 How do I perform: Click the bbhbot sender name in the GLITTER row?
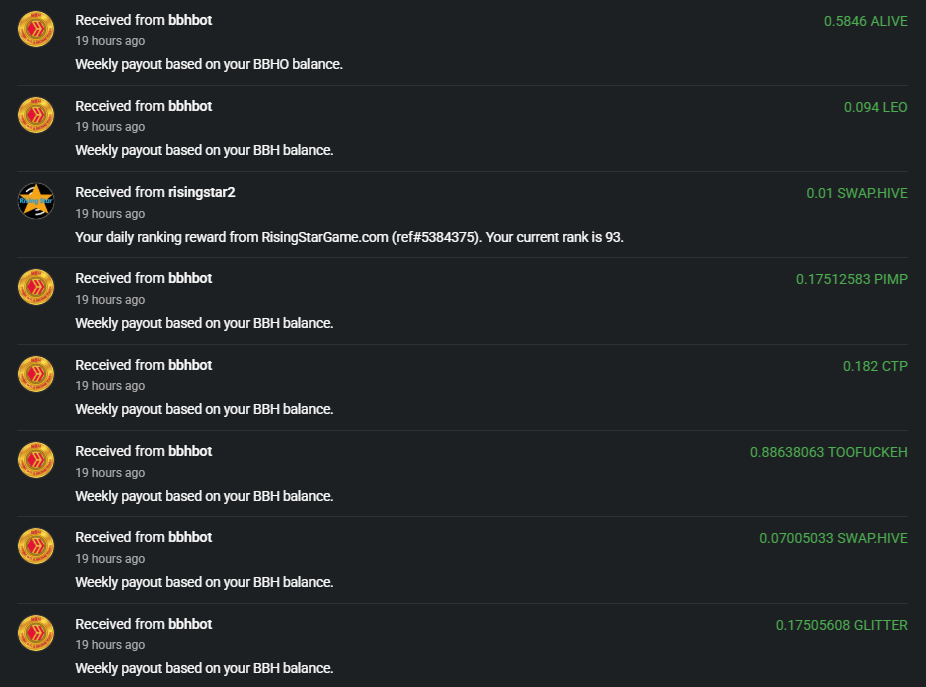click(x=190, y=624)
